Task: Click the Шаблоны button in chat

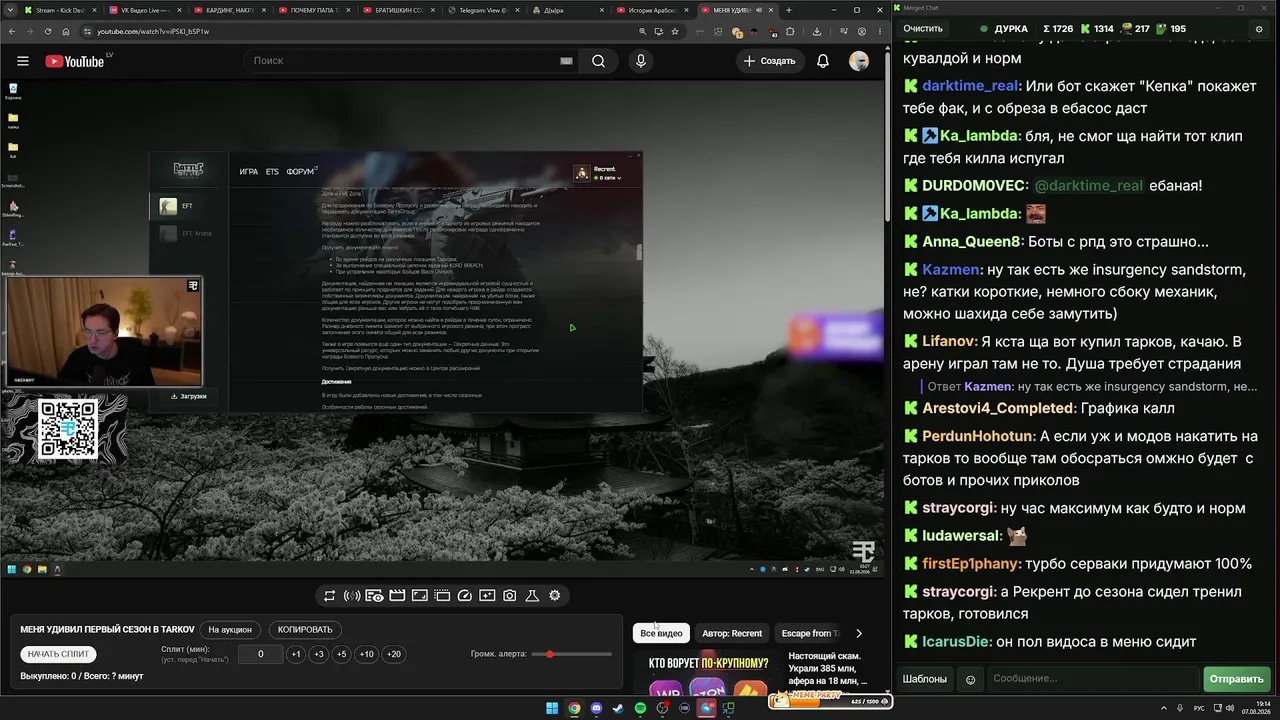Action: coord(925,679)
